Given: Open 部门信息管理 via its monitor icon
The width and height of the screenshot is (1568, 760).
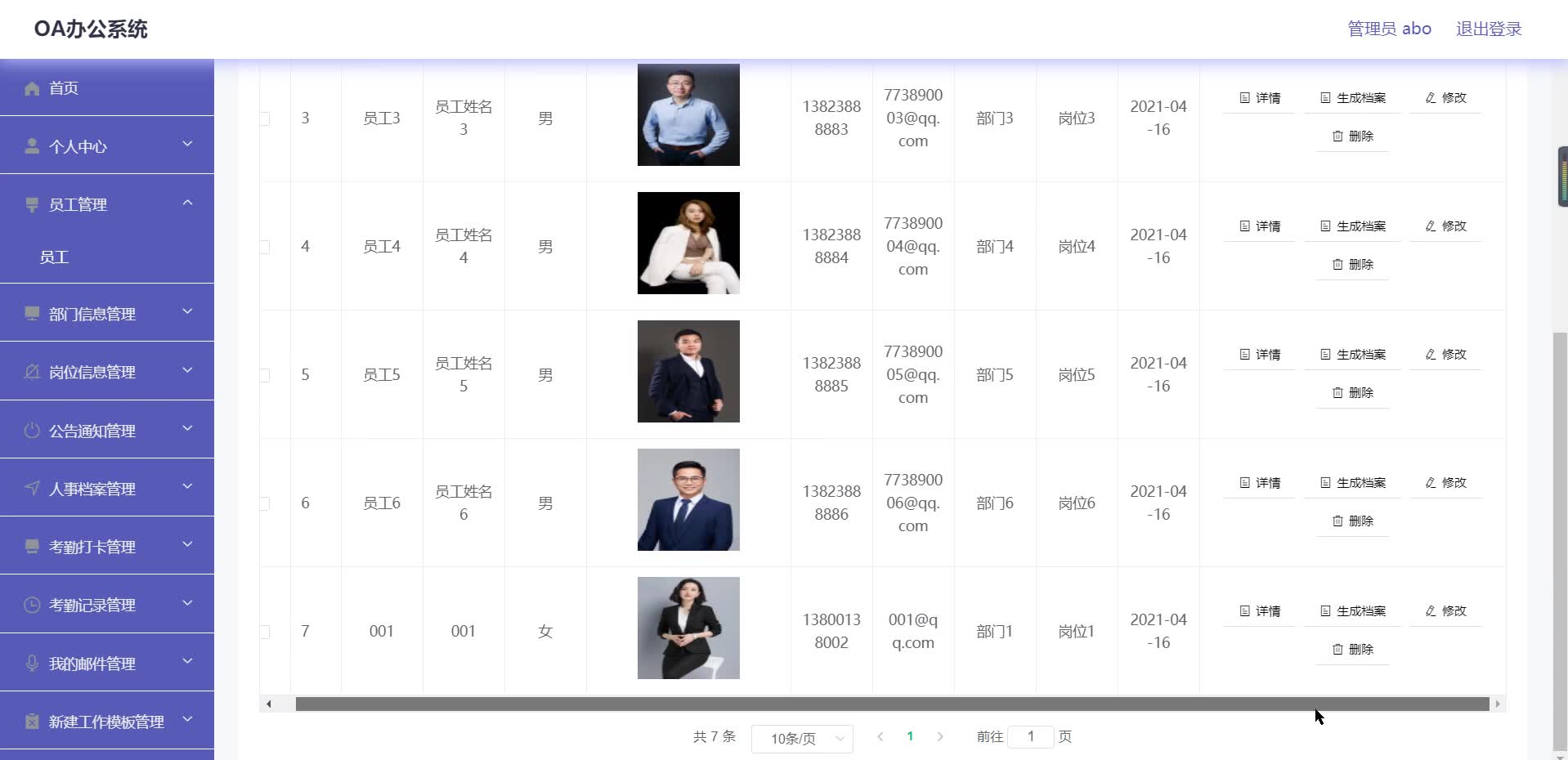Looking at the screenshot, I should pos(31,313).
